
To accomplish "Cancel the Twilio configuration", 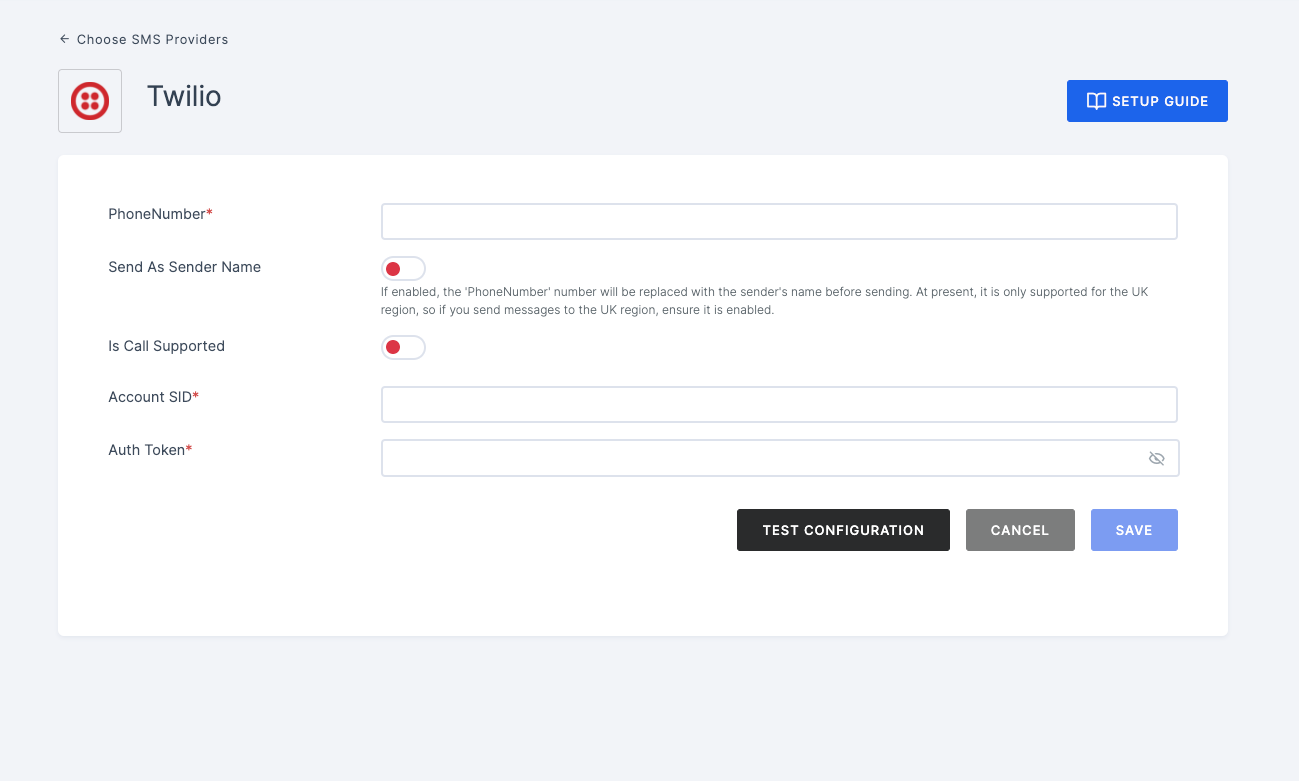I will (x=1020, y=530).
